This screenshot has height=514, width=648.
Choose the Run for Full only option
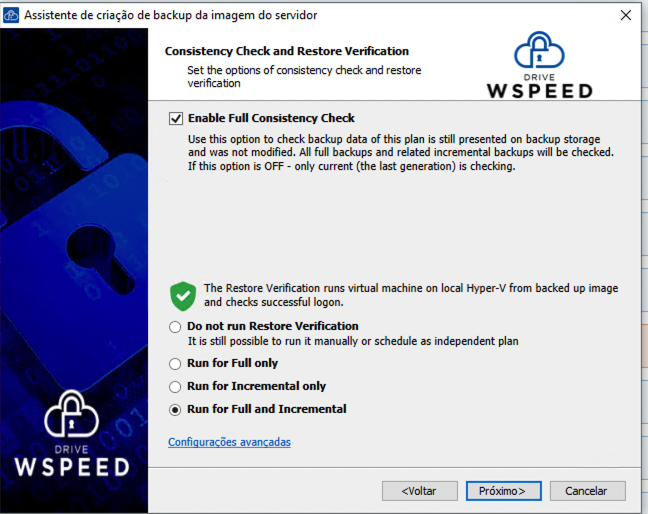coord(175,364)
